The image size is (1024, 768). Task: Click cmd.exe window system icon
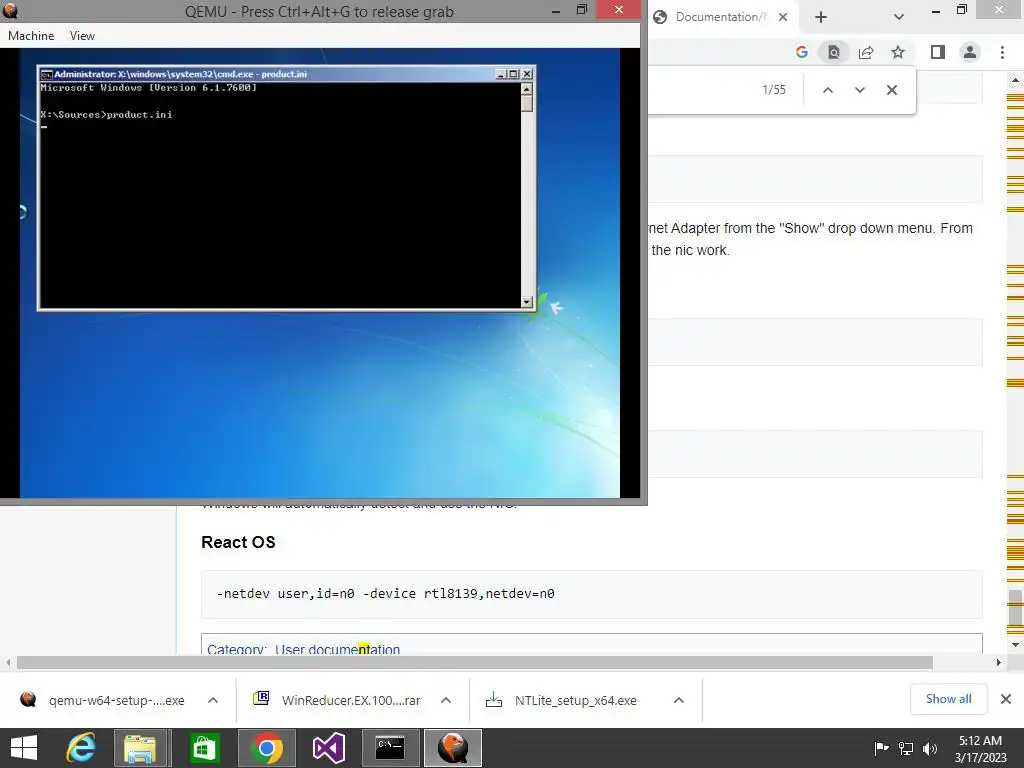click(x=46, y=74)
